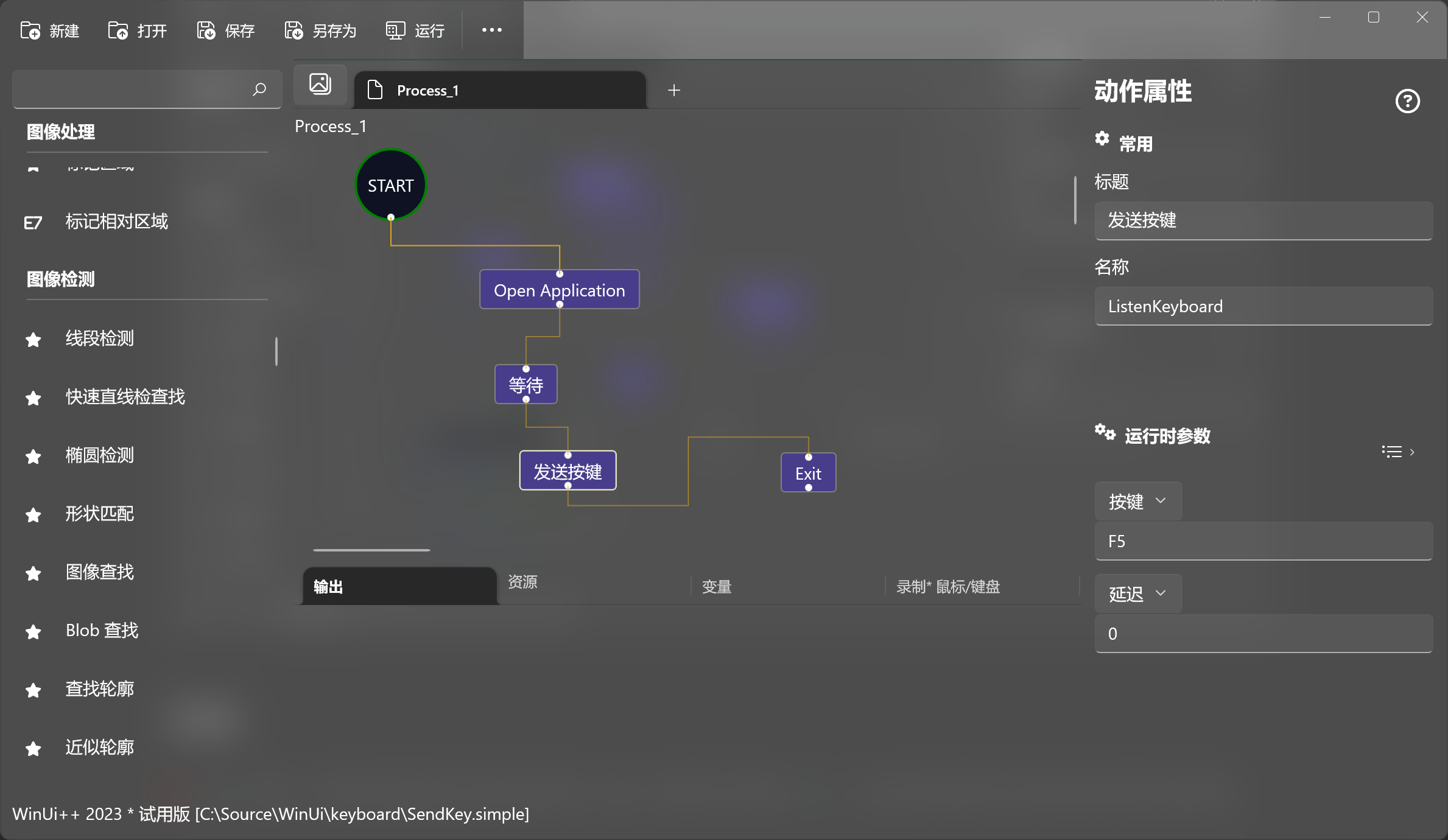Click the Exit node in the flowchart
Screen dimensions: 1448x840
(808, 473)
